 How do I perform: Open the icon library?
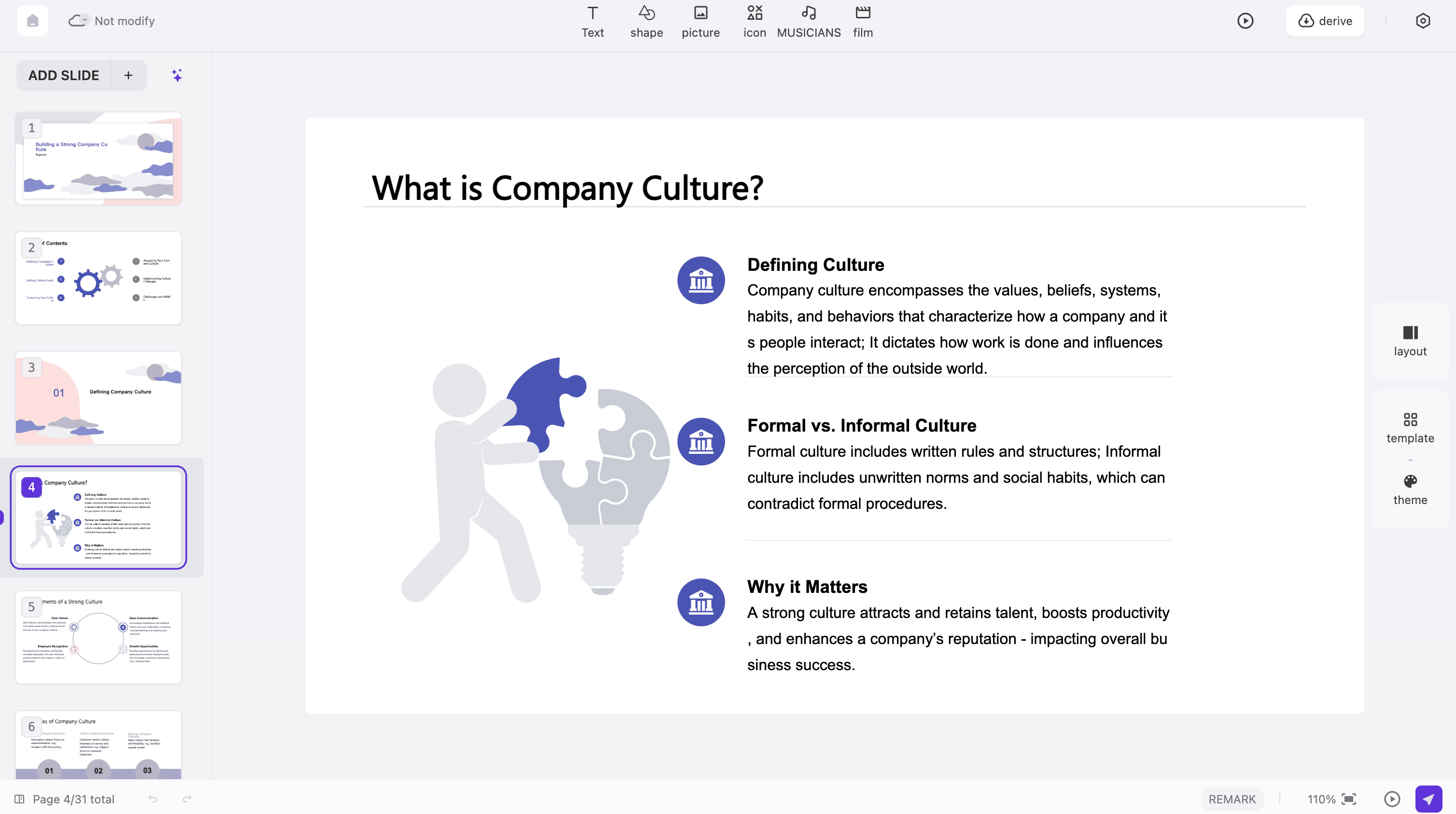(x=754, y=21)
